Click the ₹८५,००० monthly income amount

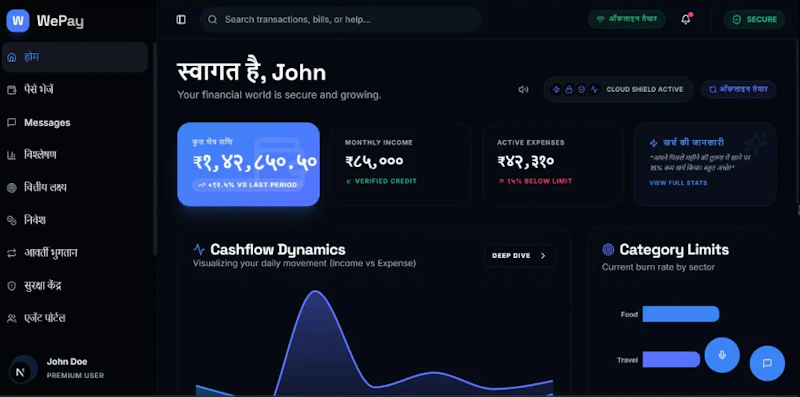pos(374,161)
